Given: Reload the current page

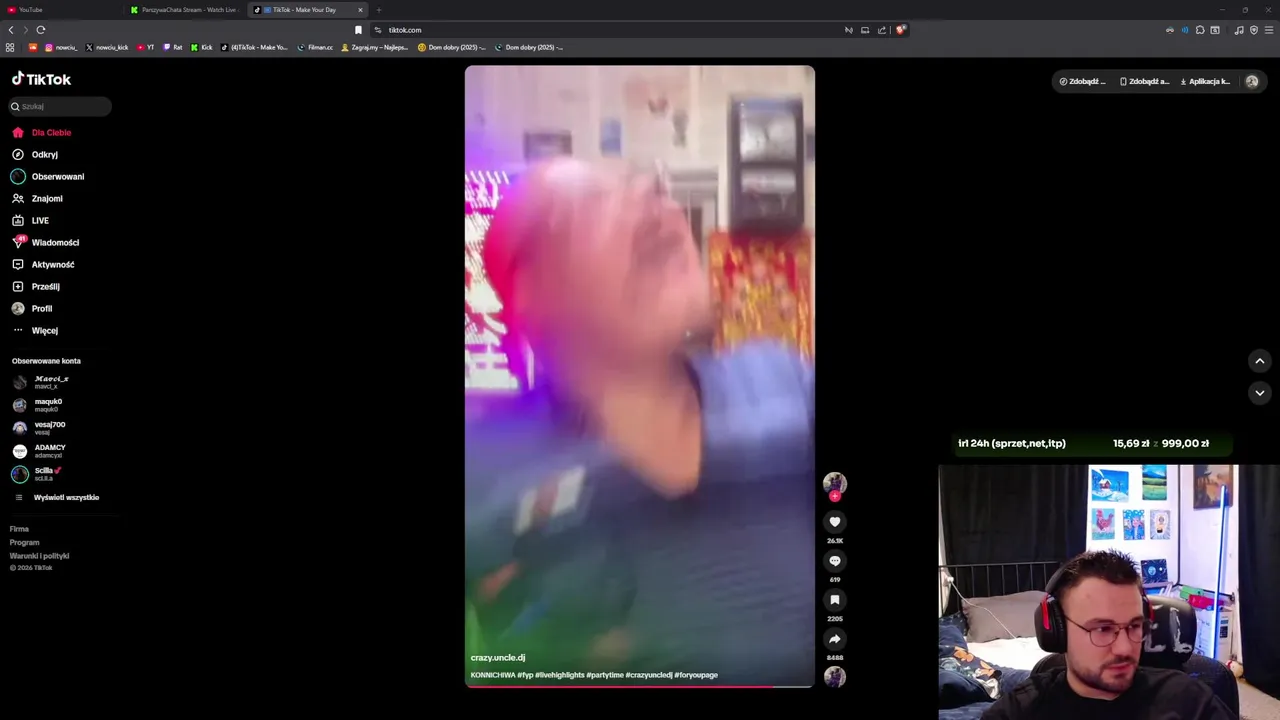Looking at the screenshot, I should [41, 30].
